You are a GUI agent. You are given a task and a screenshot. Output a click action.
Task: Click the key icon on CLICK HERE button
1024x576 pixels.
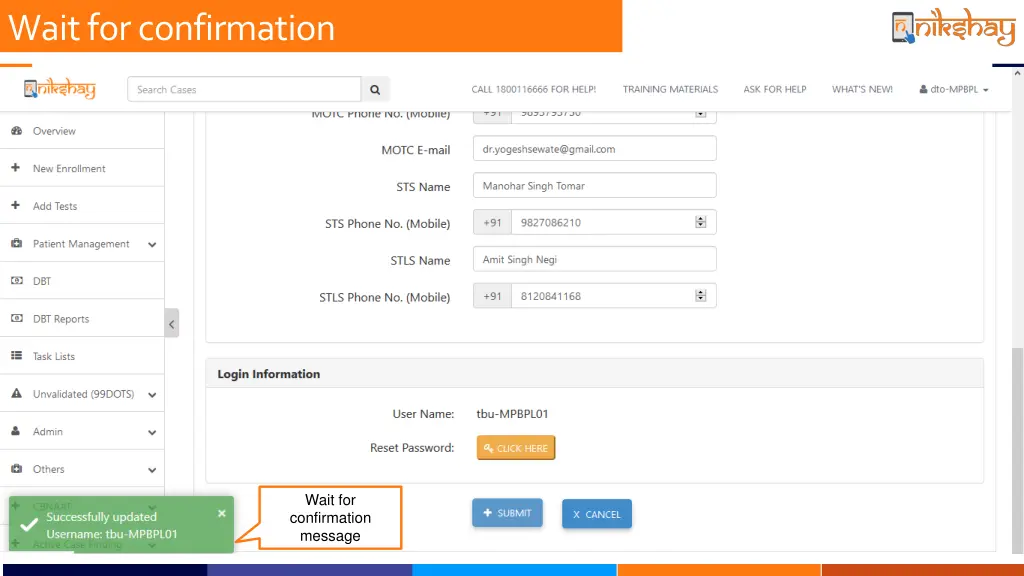pos(488,448)
